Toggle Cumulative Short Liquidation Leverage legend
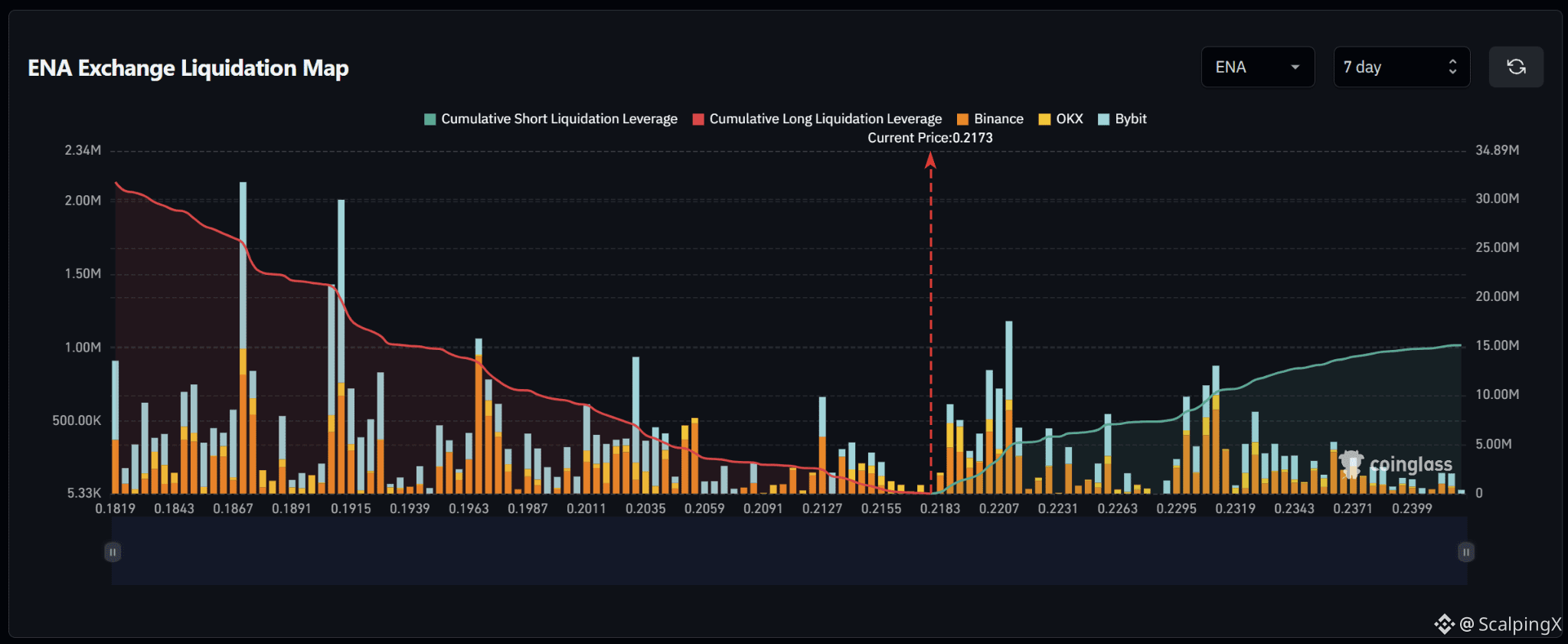The image size is (1568, 644). (x=550, y=119)
